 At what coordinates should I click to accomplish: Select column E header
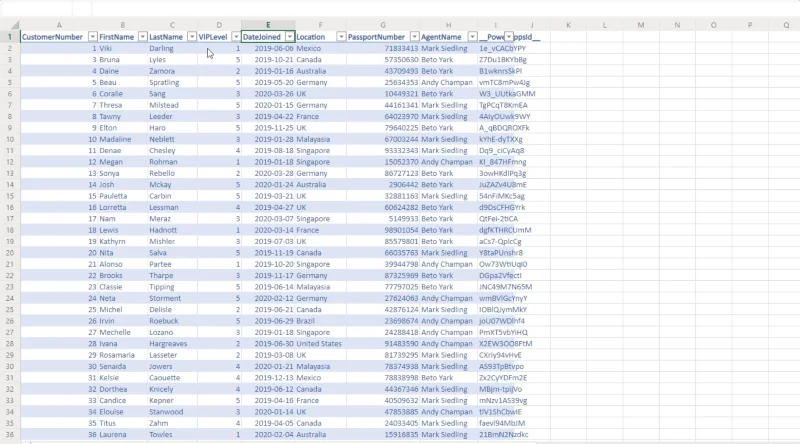268,25
